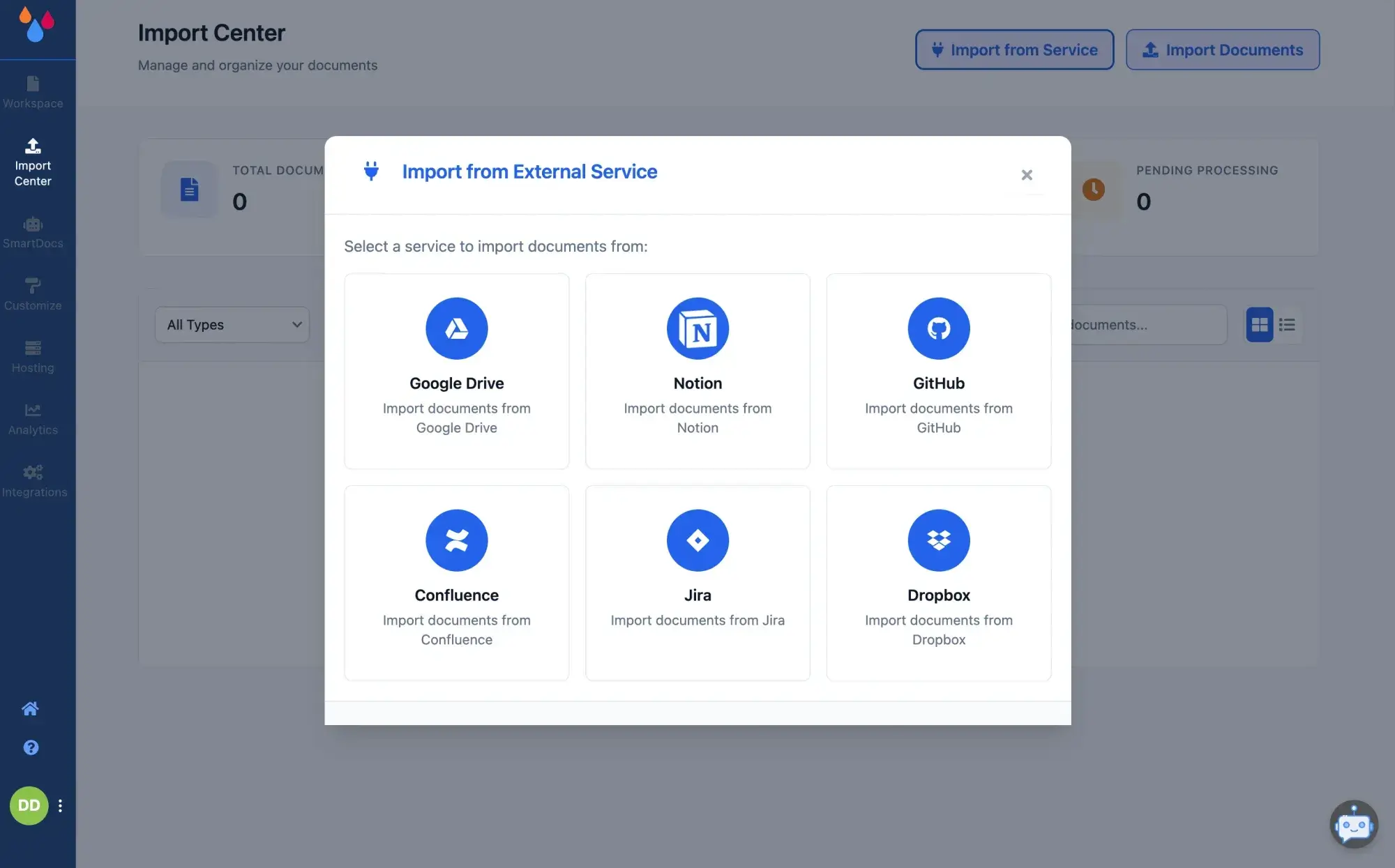
Task: Go to Workspace in sidebar
Action: (33, 92)
